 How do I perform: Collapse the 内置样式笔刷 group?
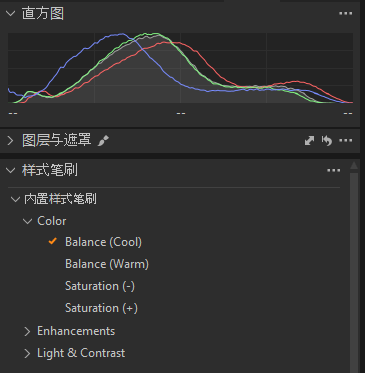click(15, 199)
